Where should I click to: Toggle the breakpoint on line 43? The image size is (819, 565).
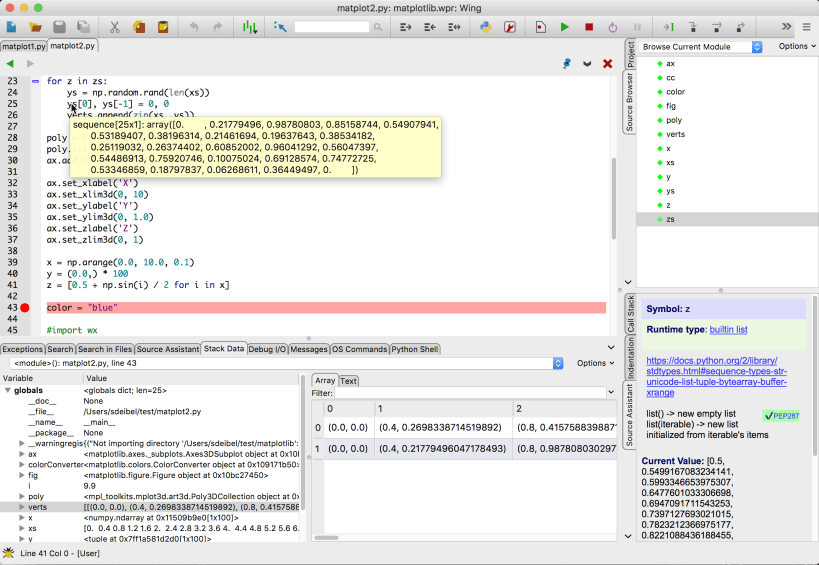pos(25,308)
